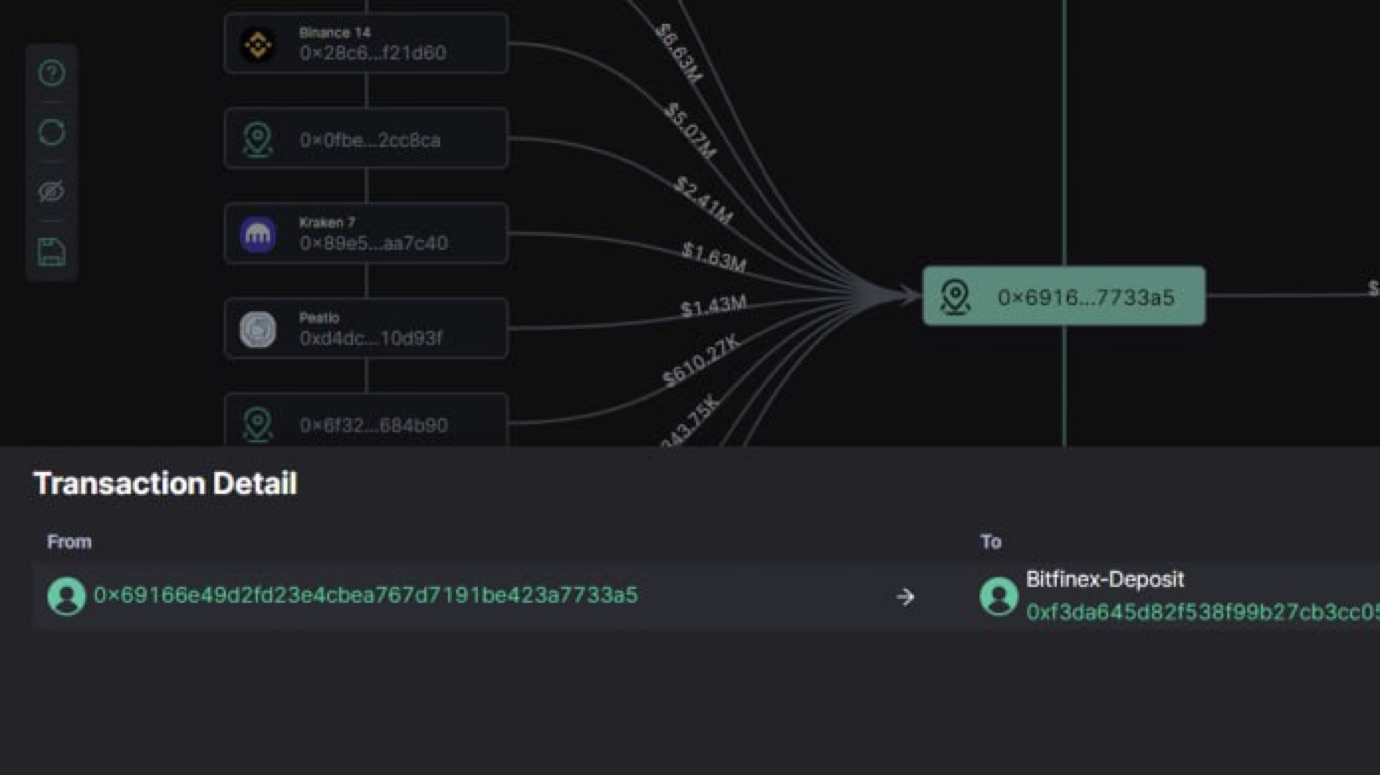Click the Bitfinex-Deposit avatar icon
The width and height of the screenshot is (1380, 775).
(x=998, y=597)
